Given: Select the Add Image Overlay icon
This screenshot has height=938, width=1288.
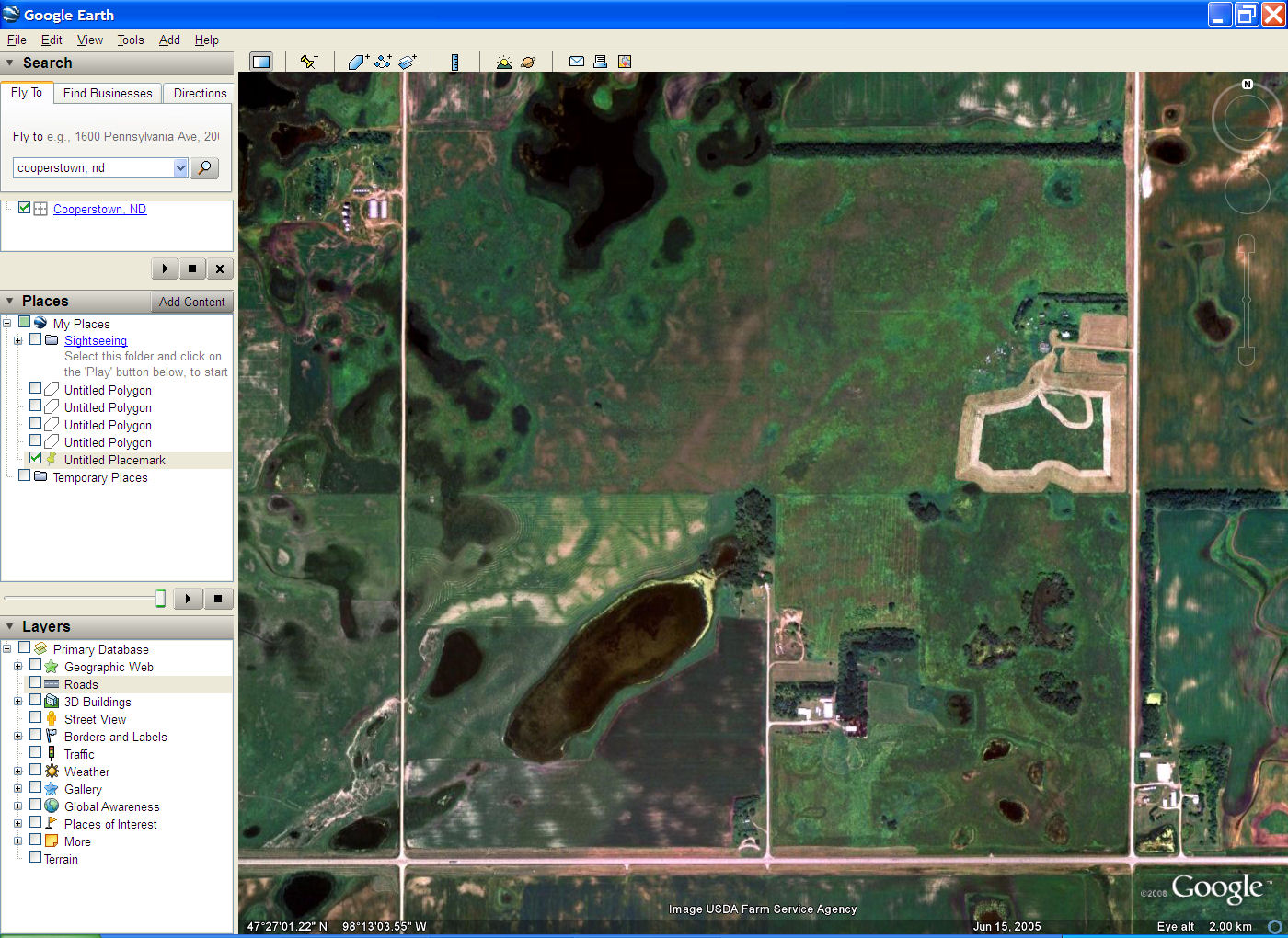Looking at the screenshot, I should point(408,62).
